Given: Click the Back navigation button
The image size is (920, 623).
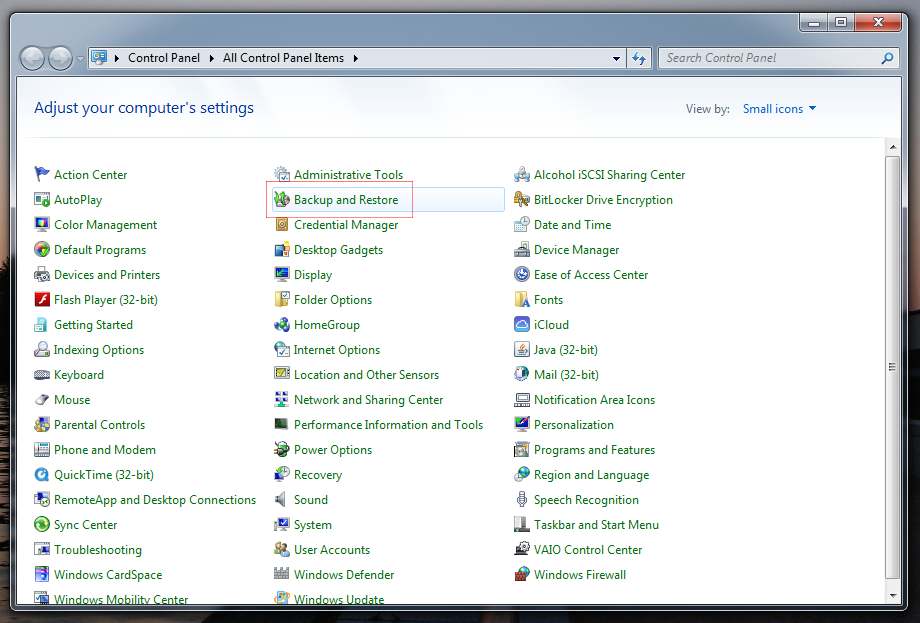Looking at the screenshot, I should 32,59.
